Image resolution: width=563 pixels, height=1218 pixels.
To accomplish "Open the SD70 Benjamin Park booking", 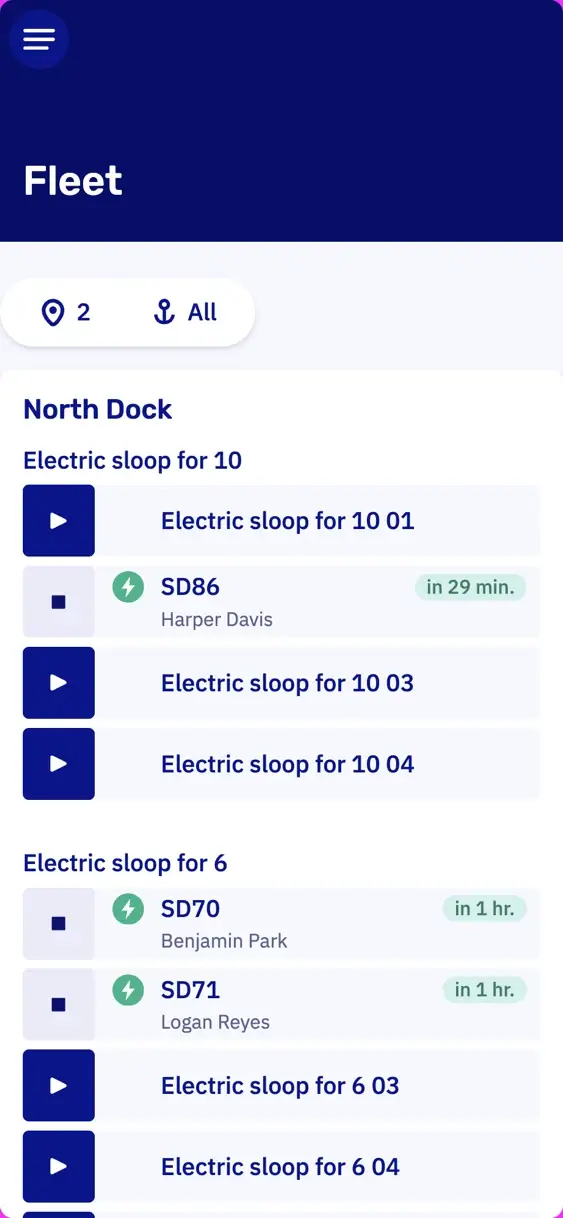I will tap(317, 924).
